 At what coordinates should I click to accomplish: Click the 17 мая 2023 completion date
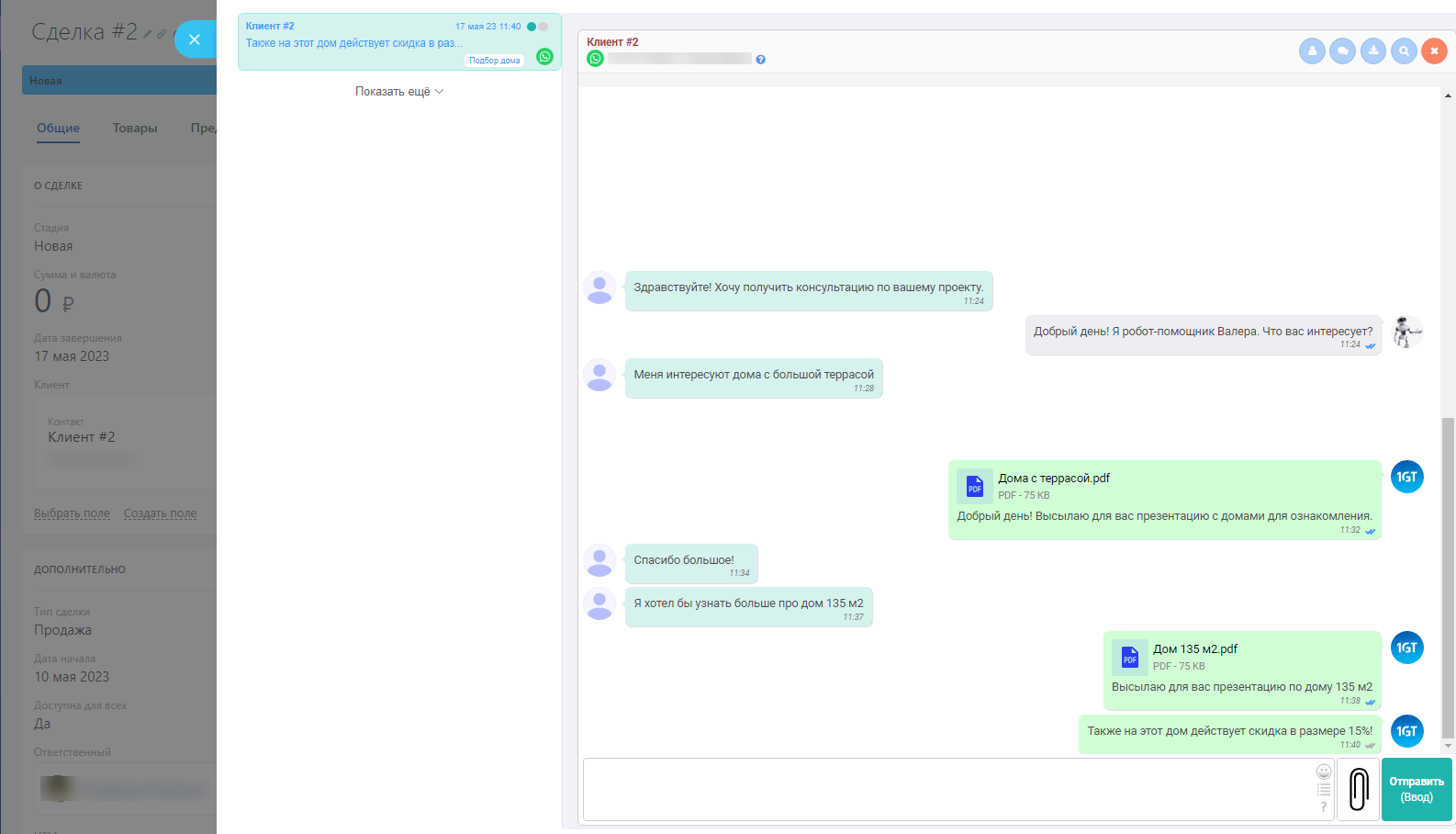point(72,356)
